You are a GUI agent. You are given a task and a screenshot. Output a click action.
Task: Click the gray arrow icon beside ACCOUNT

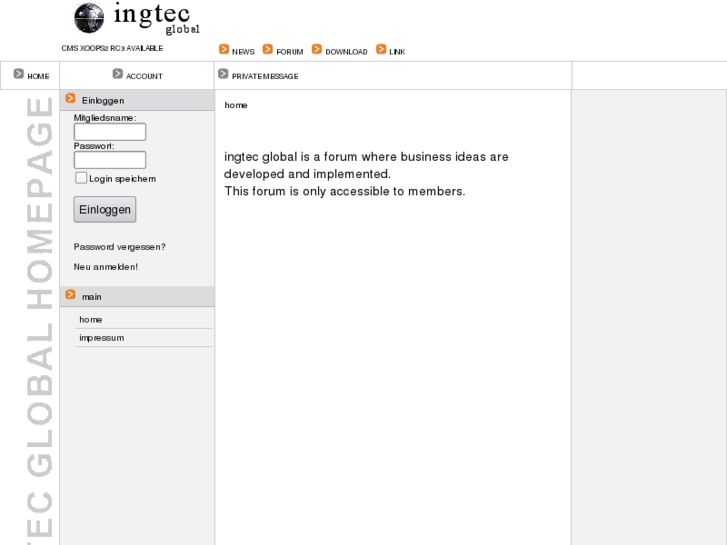118,74
